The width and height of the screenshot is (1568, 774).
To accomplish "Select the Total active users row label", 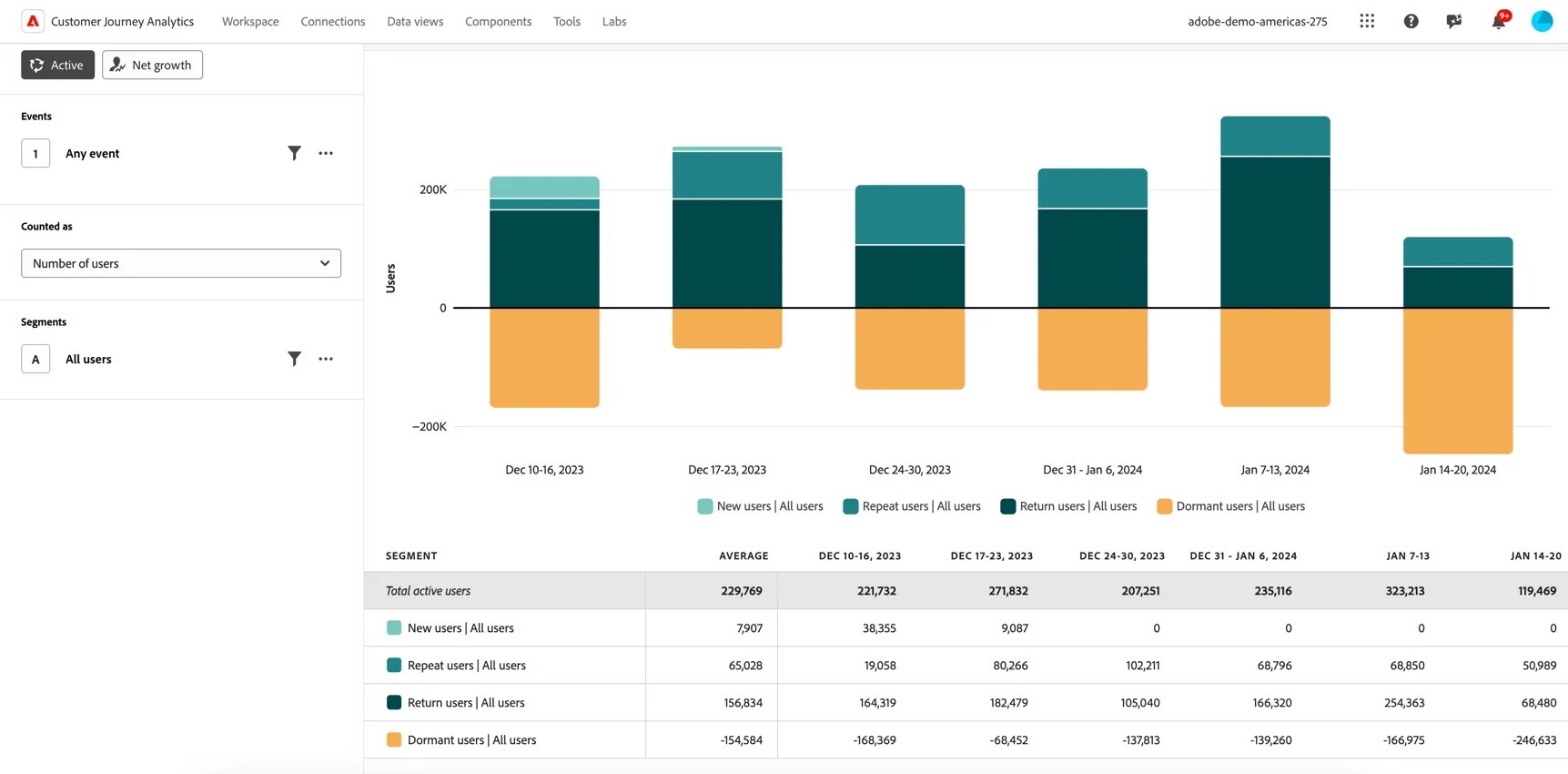I will [x=428, y=591].
